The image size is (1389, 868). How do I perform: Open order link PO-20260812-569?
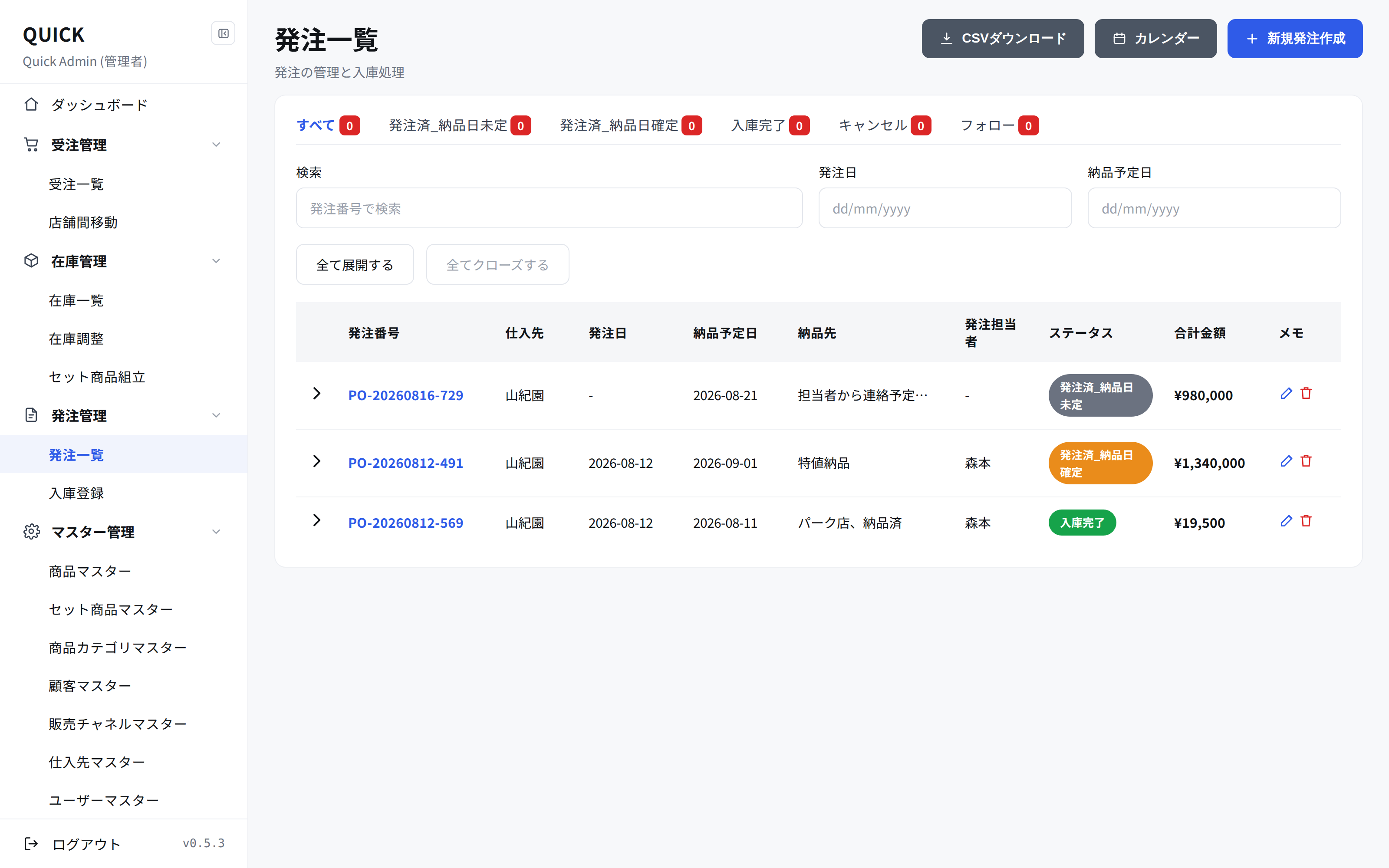coord(406,523)
